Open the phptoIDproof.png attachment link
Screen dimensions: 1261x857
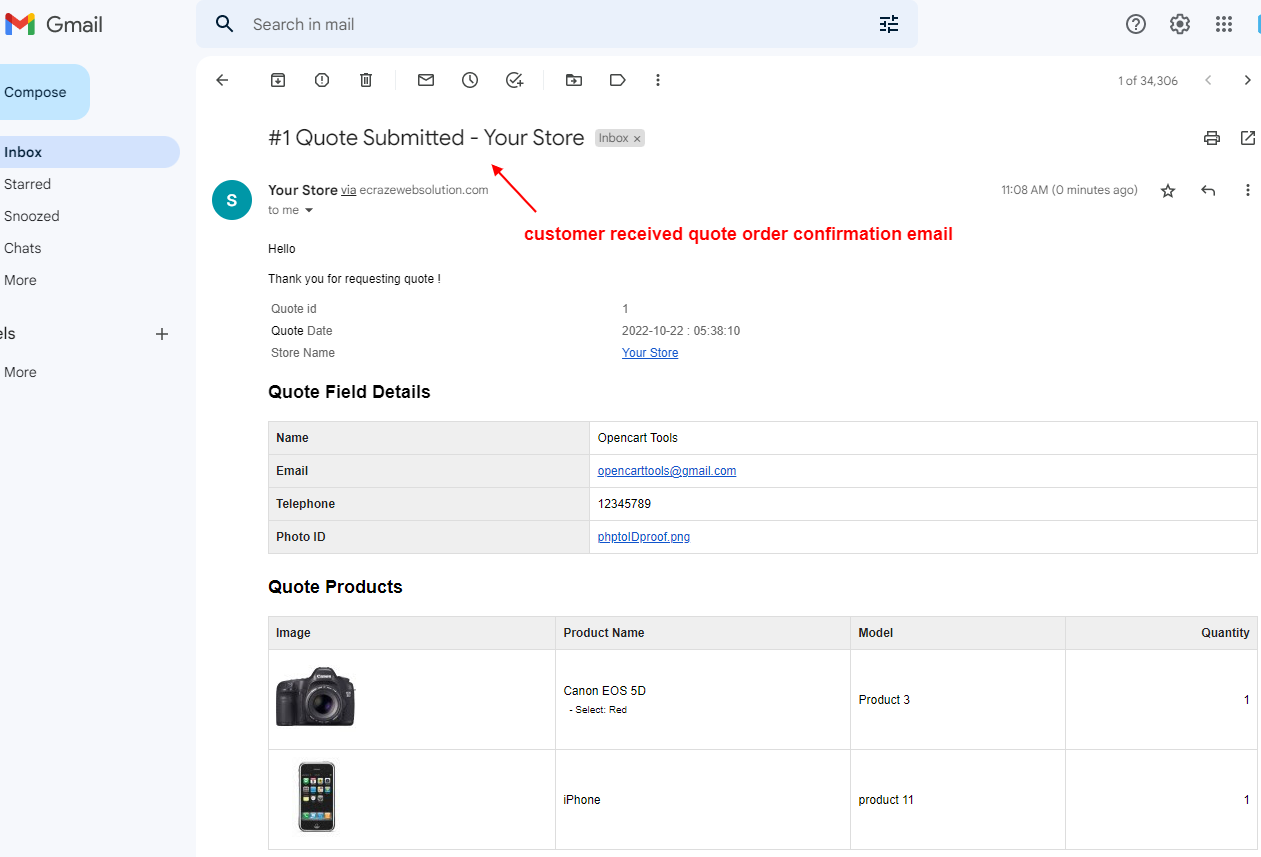click(x=643, y=537)
